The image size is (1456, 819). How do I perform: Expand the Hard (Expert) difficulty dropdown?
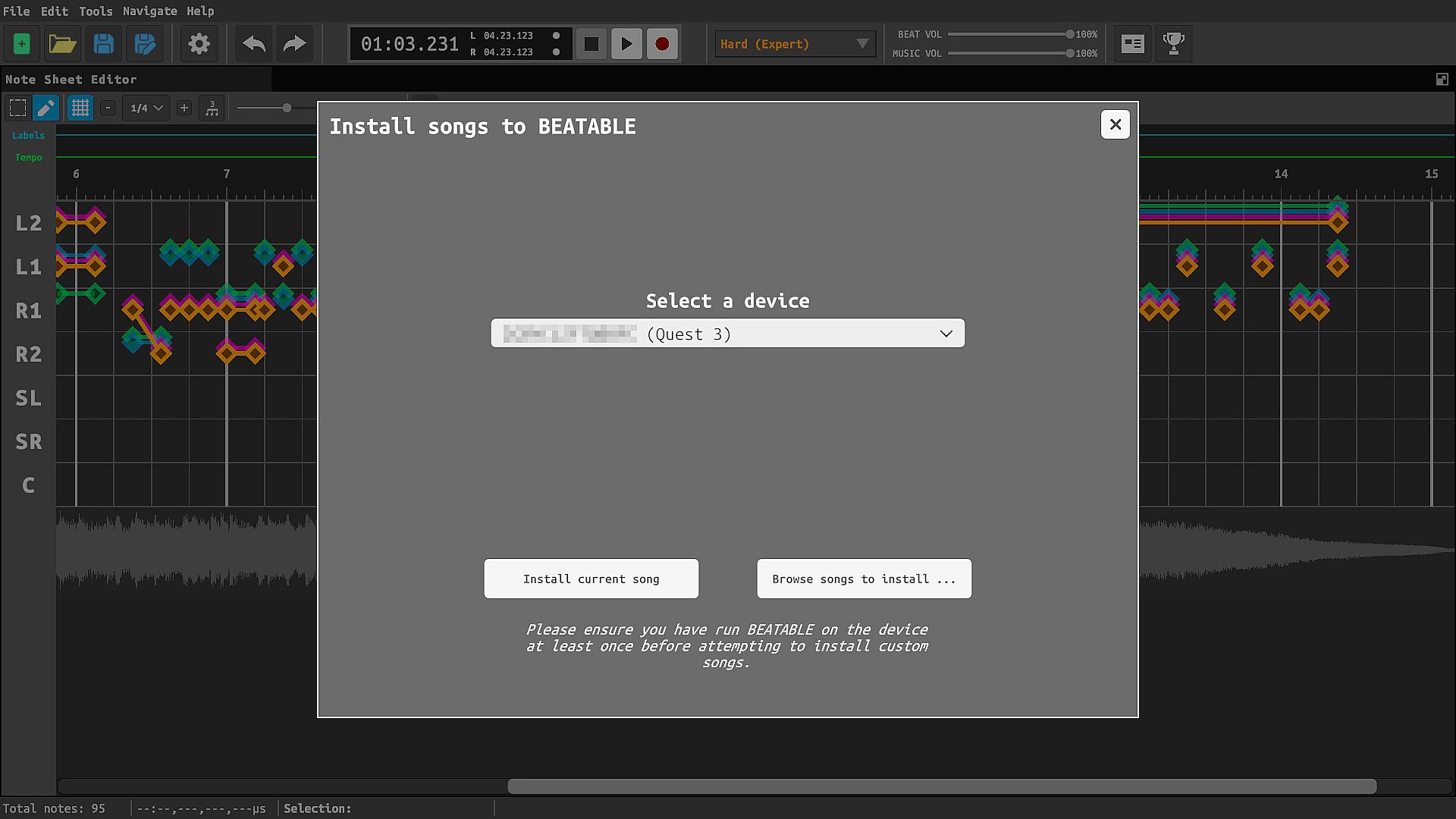coord(794,44)
